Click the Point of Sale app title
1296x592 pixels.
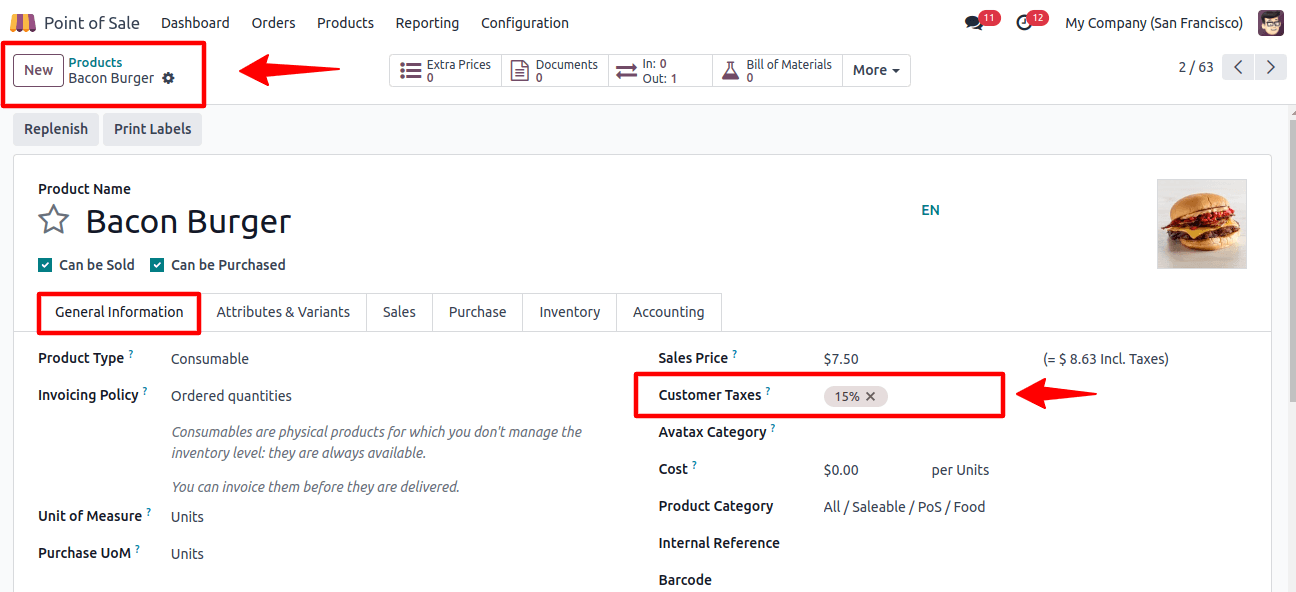point(92,22)
